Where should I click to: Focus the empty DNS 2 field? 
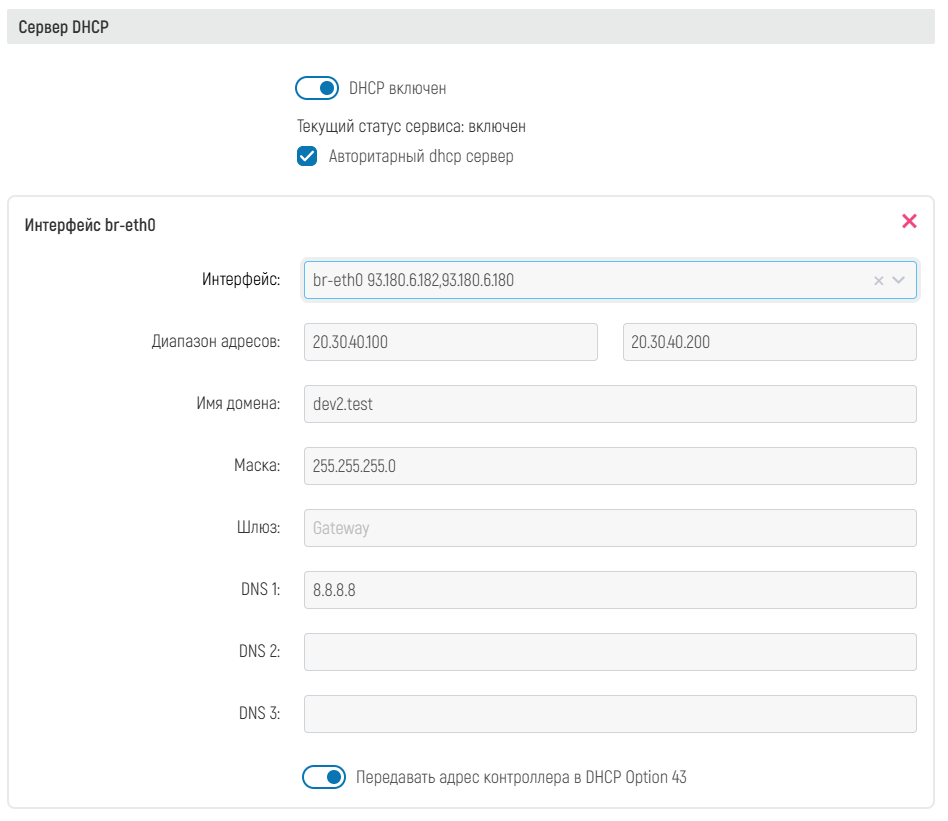(610, 652)
